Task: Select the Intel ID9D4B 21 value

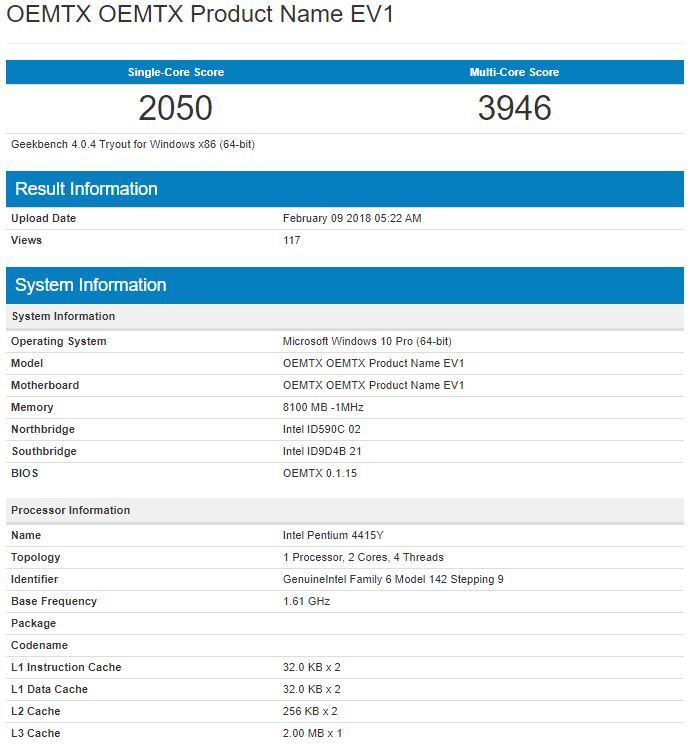Action: [322, 452]
